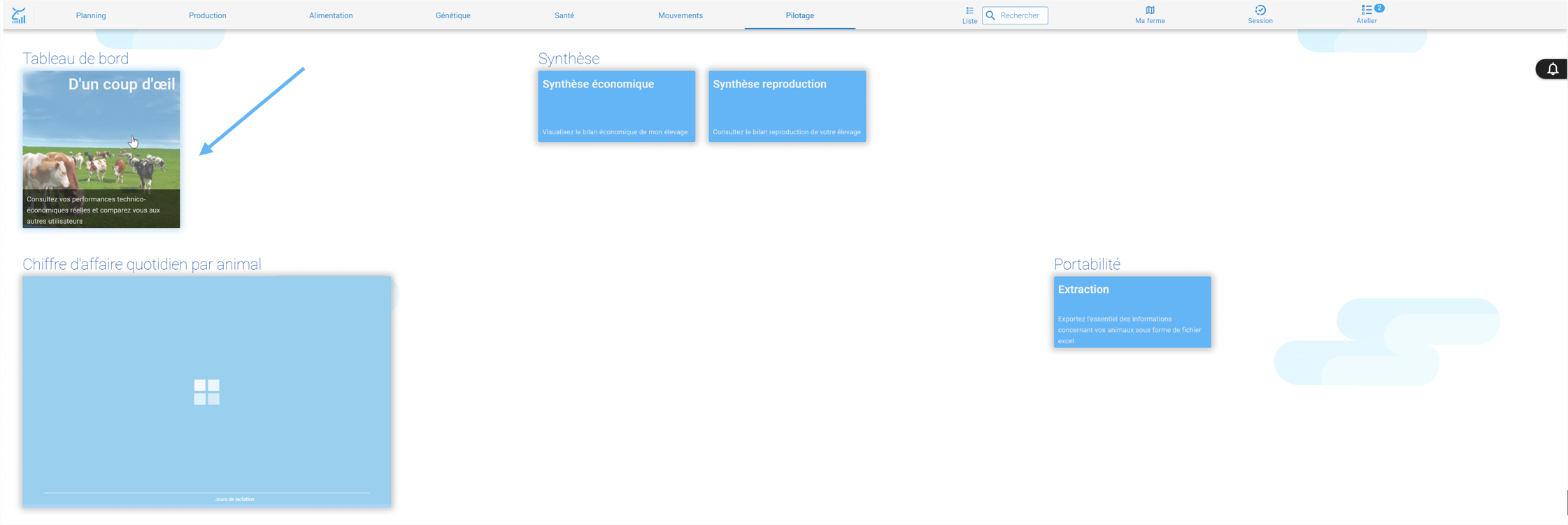Click the notification bell icon
Screen dimensions: 1568x525
pyautogui.click(x=1553, y=69)
